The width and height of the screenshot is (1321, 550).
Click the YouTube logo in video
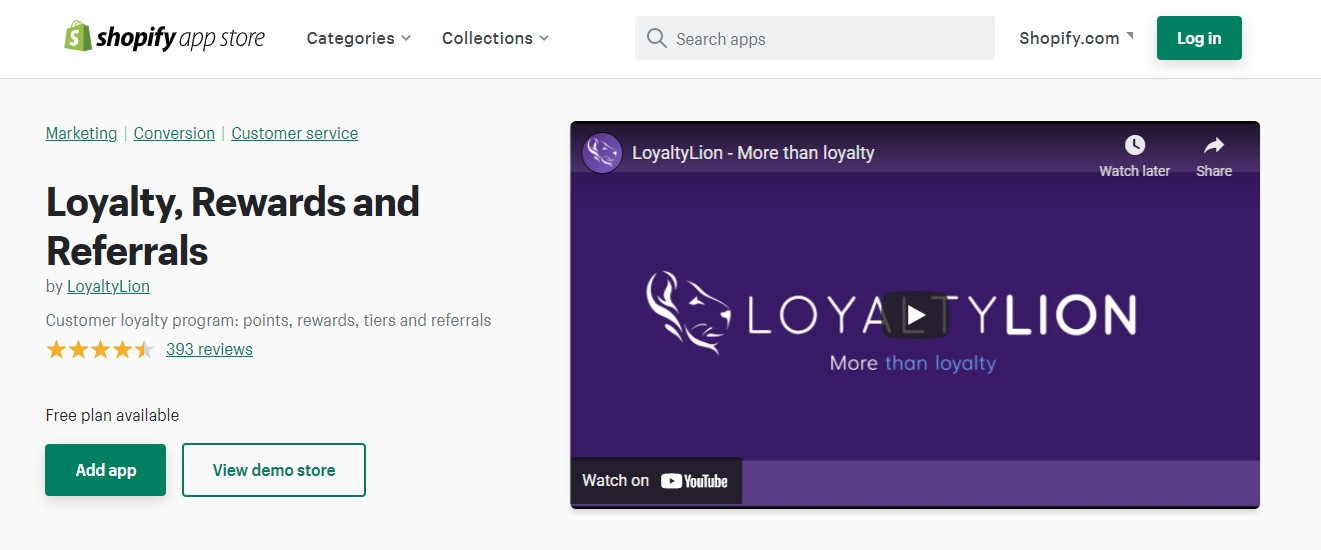pos(694,481)
